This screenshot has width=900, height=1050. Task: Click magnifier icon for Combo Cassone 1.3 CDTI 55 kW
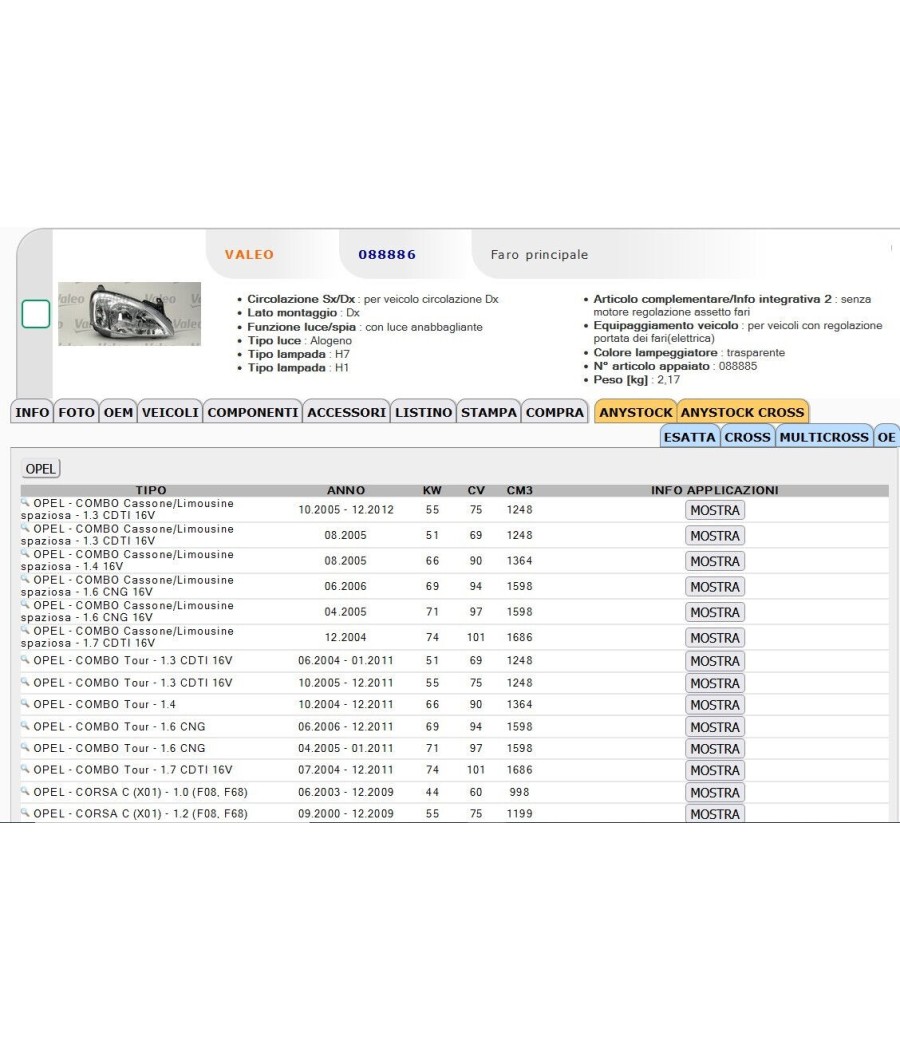click(25, 502)
